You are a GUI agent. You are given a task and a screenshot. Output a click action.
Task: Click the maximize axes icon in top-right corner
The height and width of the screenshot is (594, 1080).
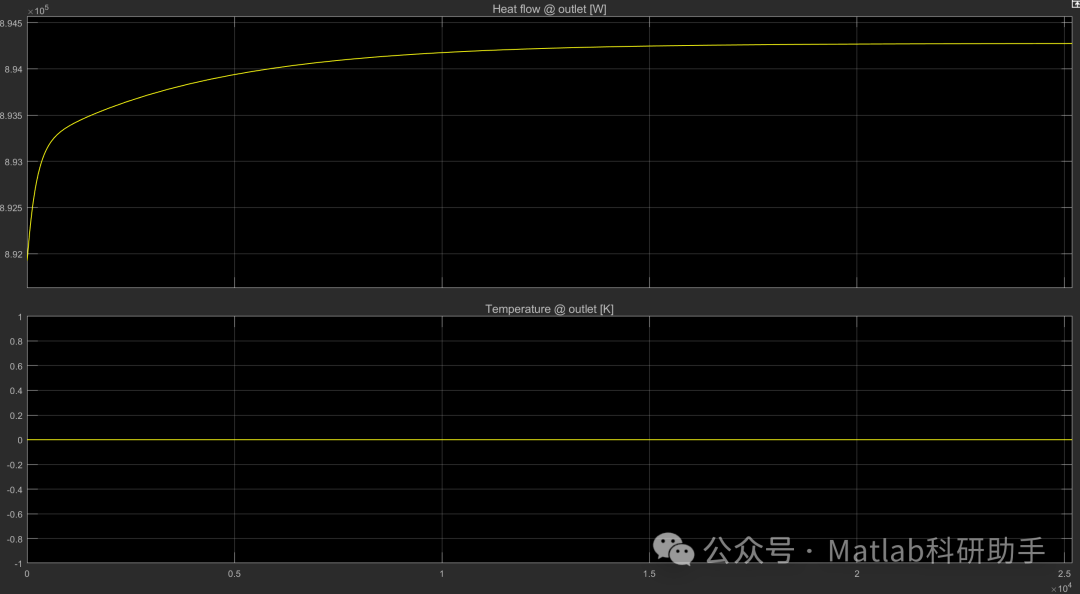[x=1075, y=4]
